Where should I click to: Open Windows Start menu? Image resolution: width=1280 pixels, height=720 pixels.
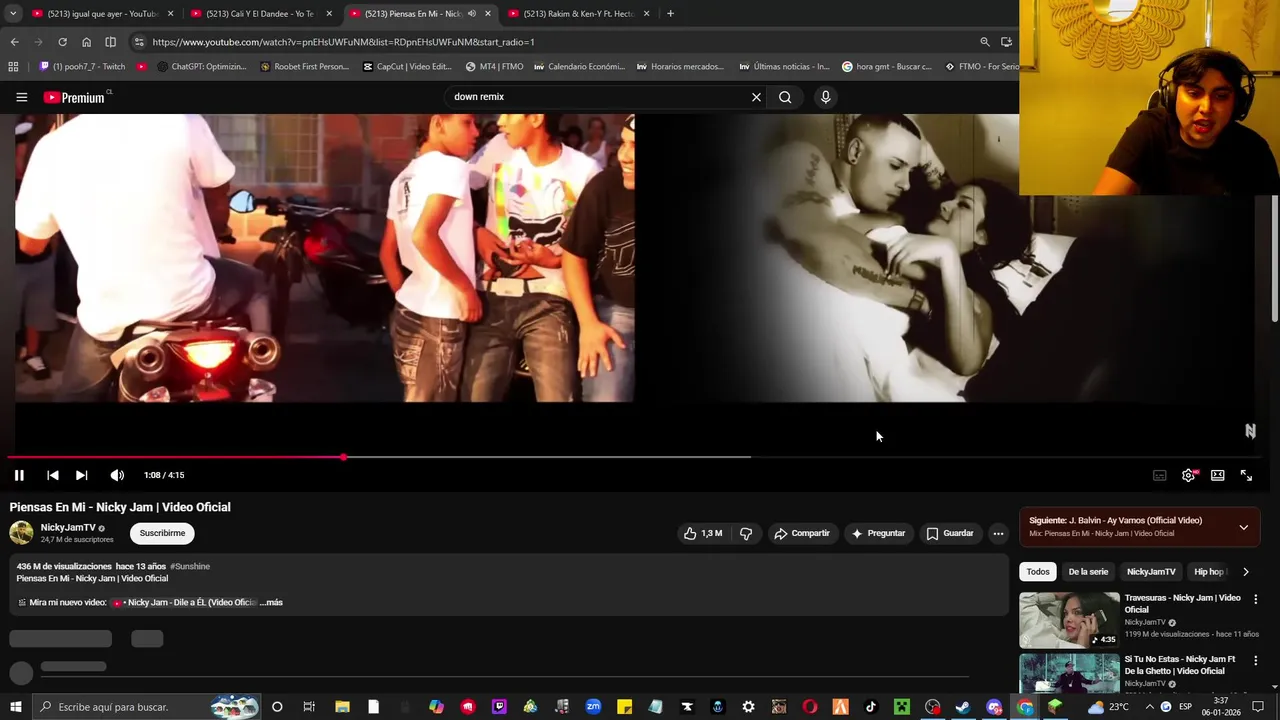pyautogui.click(x=15, y=707)
